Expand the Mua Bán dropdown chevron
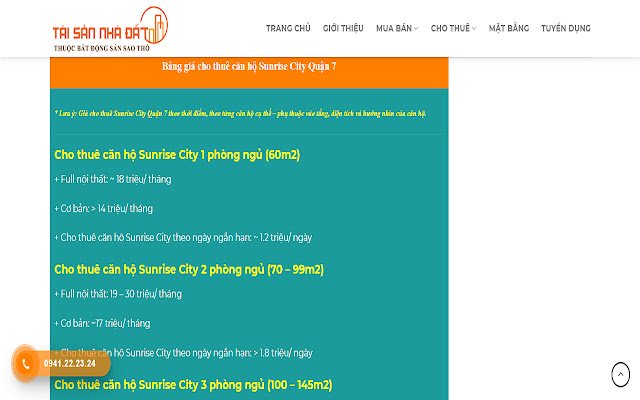Image resolution: width=640 pixels, height=400 pixels. [416, 29]
